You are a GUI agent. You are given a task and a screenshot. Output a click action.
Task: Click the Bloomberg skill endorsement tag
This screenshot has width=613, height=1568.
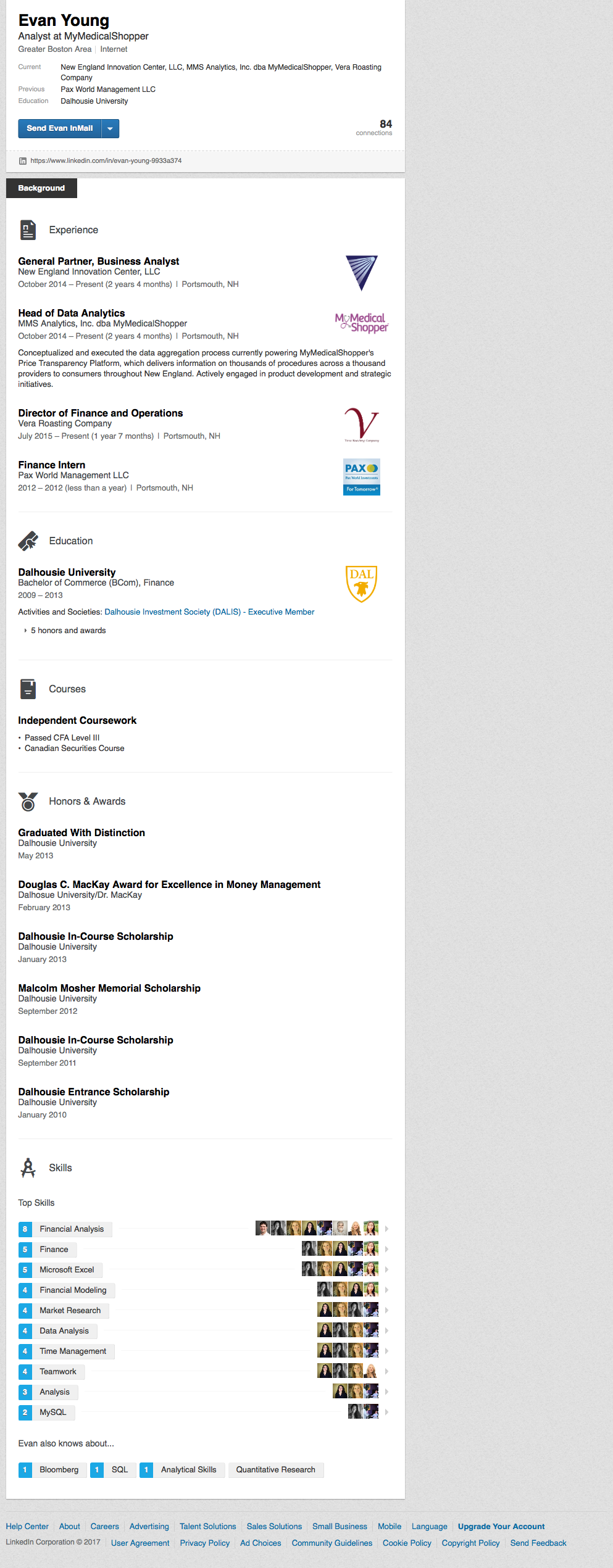(x=59, y=1469)
